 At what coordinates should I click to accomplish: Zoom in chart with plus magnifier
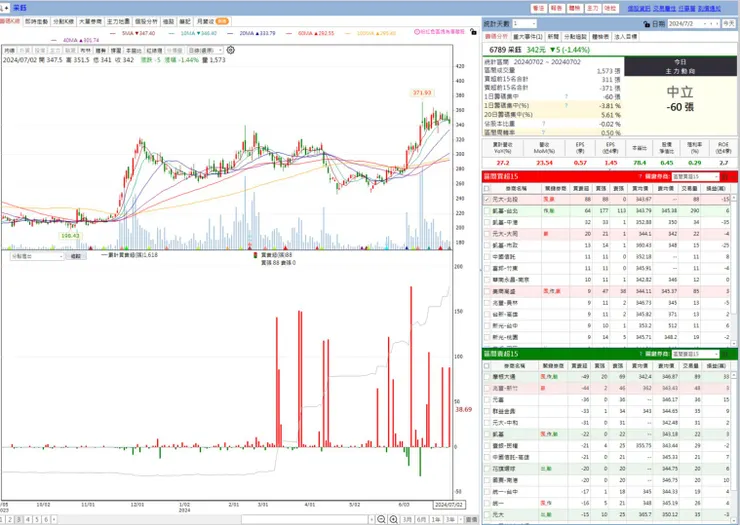393,519
